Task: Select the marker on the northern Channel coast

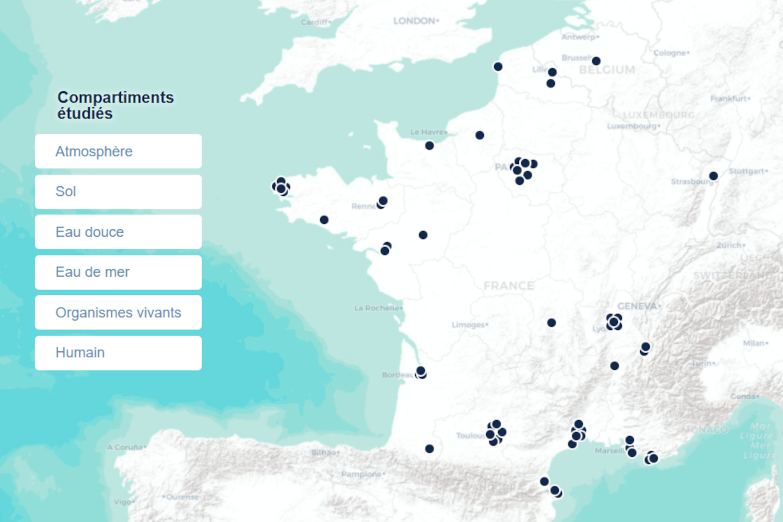Action: pos(498,67)
